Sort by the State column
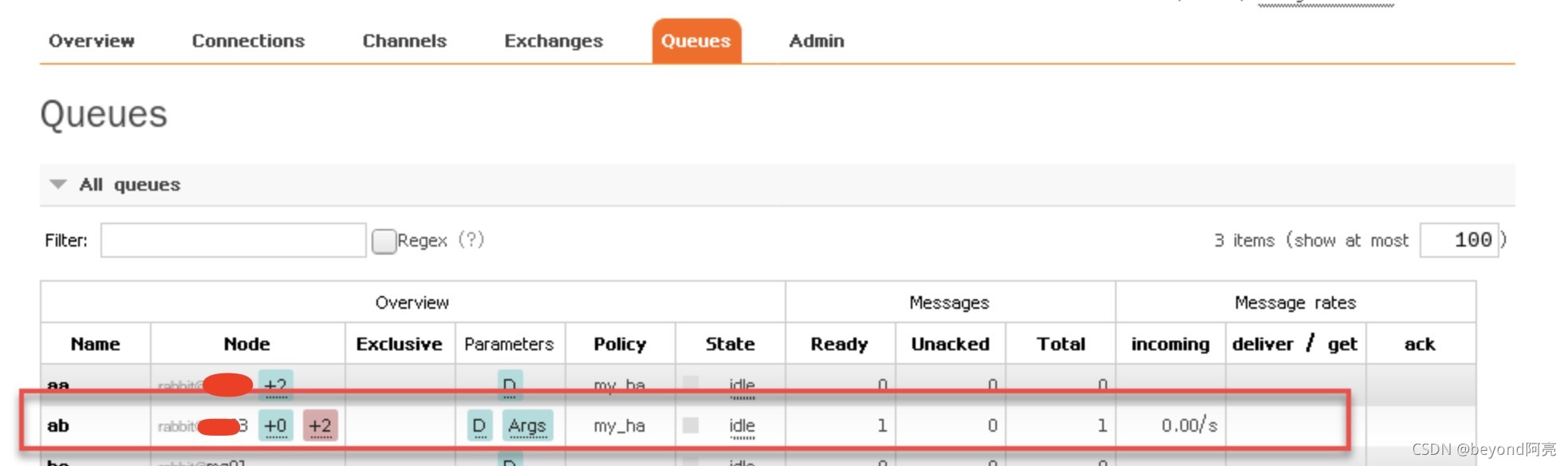 [x=731, y=344]
